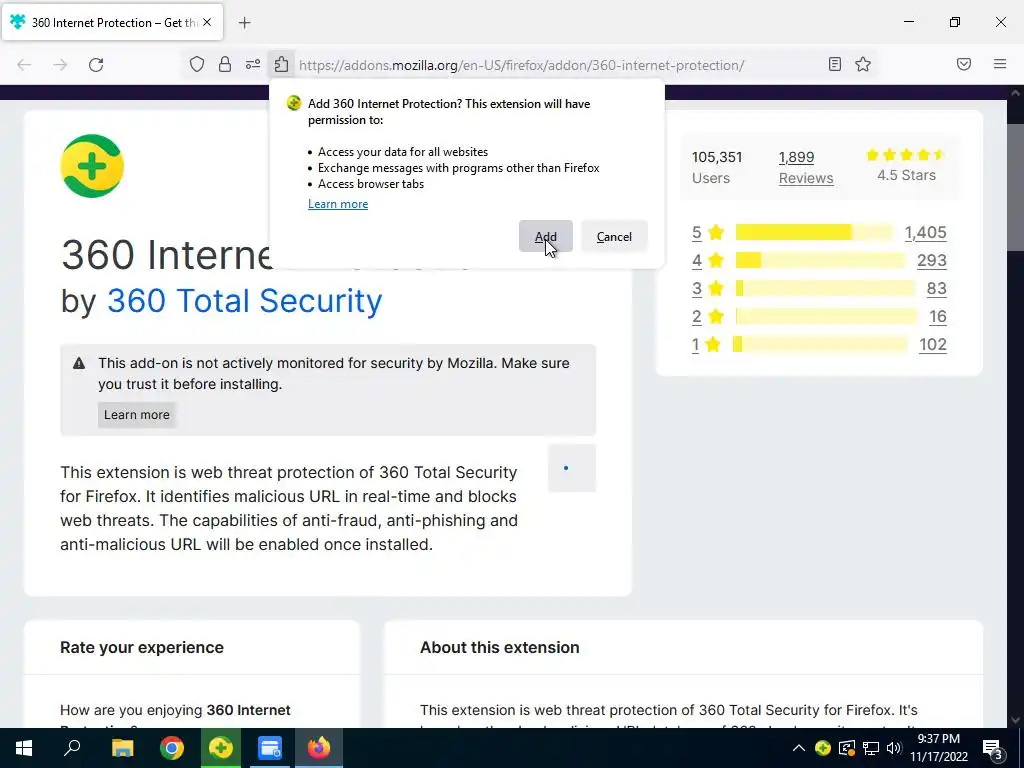Click the 360 Internet Protection extension logo
Image resolution: width=1024 pixels, height=768 pixels.
(92, 166)
